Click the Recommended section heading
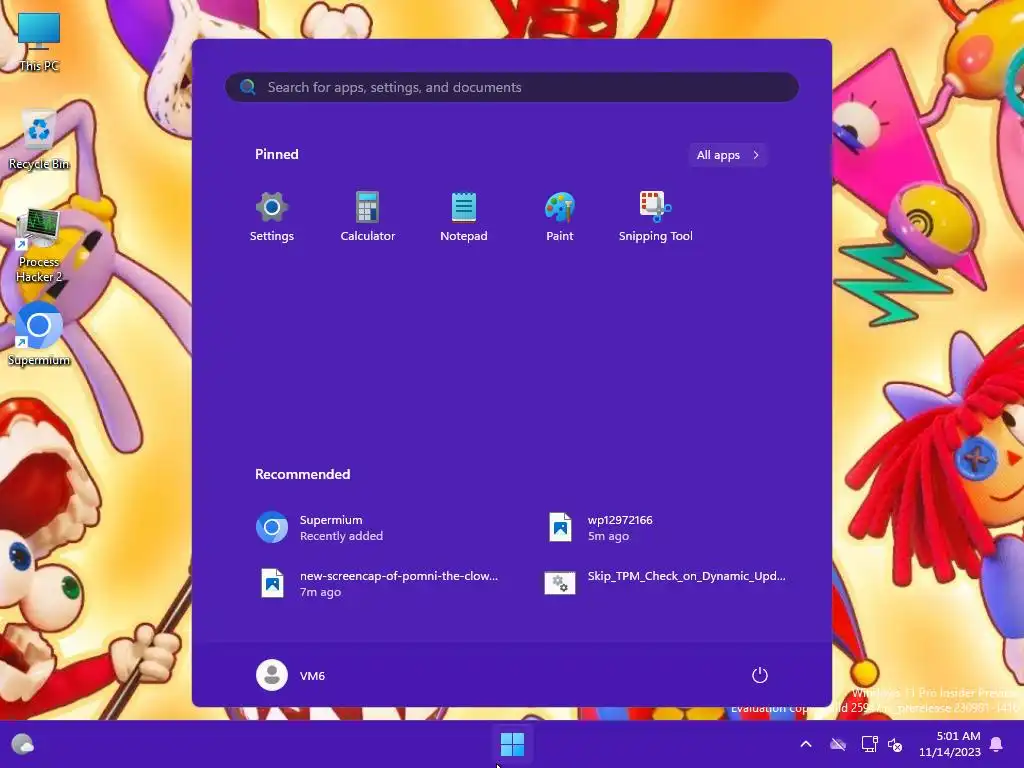This screenshot has width=1024, height=768. [x=302, y=474]
